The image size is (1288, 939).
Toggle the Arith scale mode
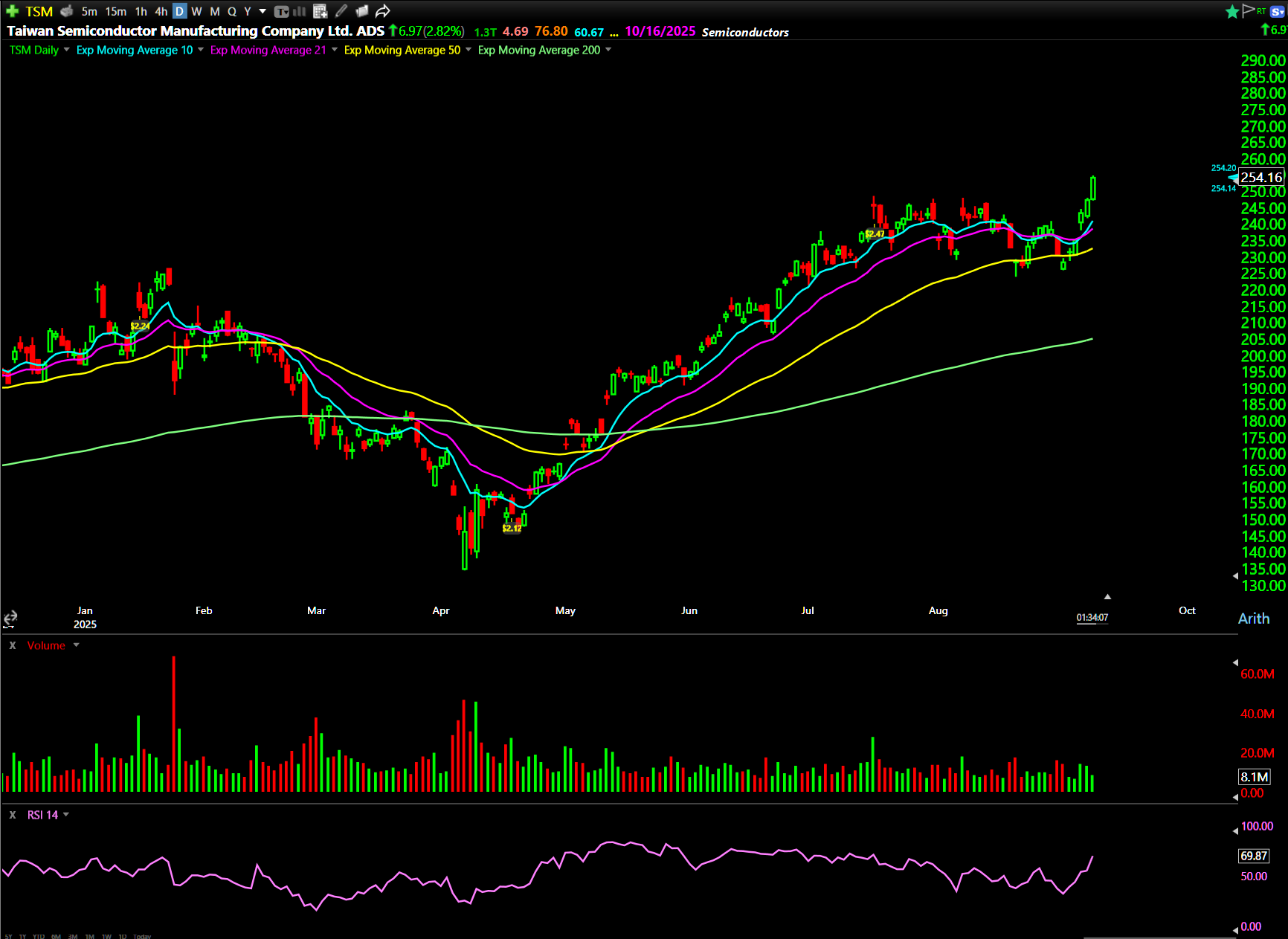point(1254,619)
